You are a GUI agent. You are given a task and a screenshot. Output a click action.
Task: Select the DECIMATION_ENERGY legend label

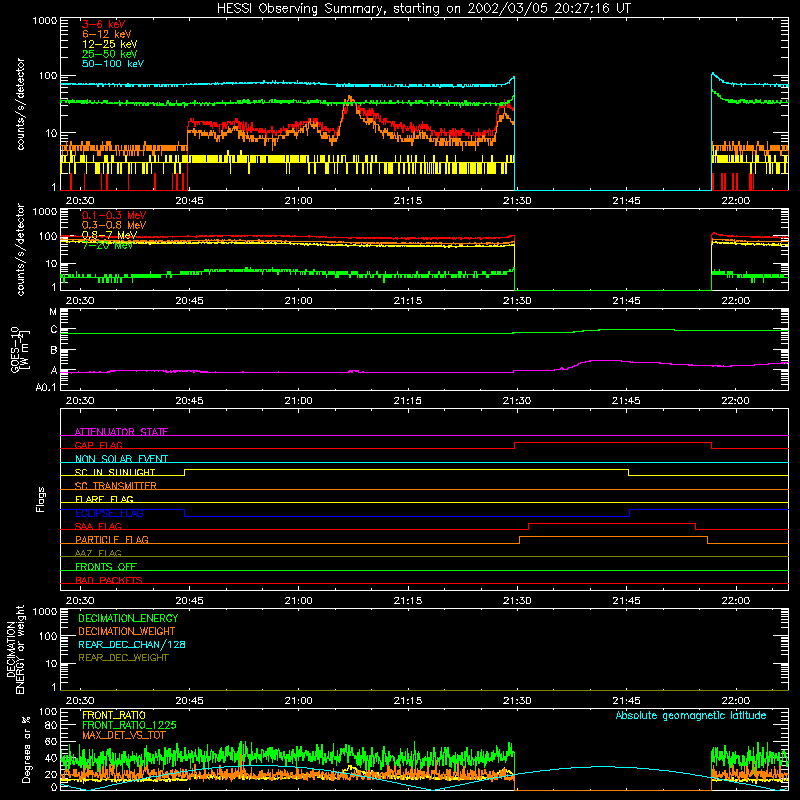click(x=128, y=618)
